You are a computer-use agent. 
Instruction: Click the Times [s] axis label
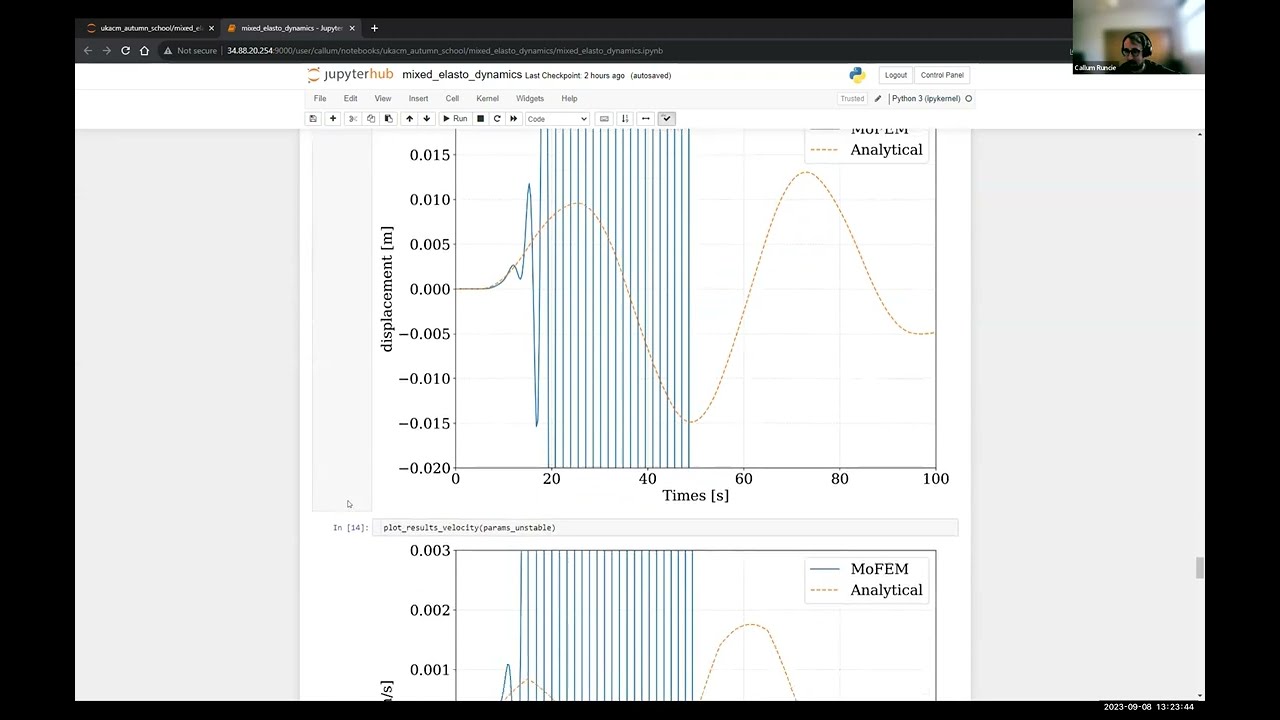click(695, 496)
